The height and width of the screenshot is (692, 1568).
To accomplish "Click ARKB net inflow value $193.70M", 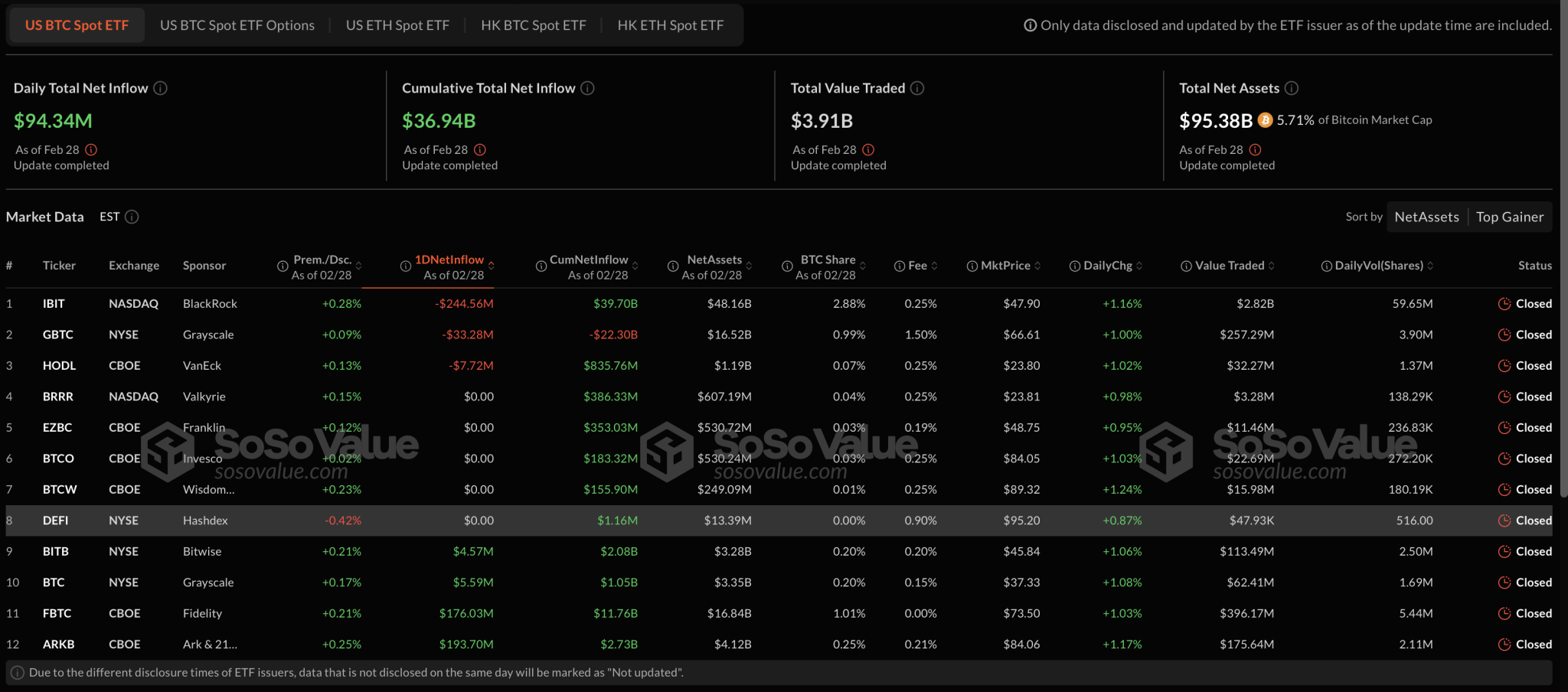I will 466,645.
